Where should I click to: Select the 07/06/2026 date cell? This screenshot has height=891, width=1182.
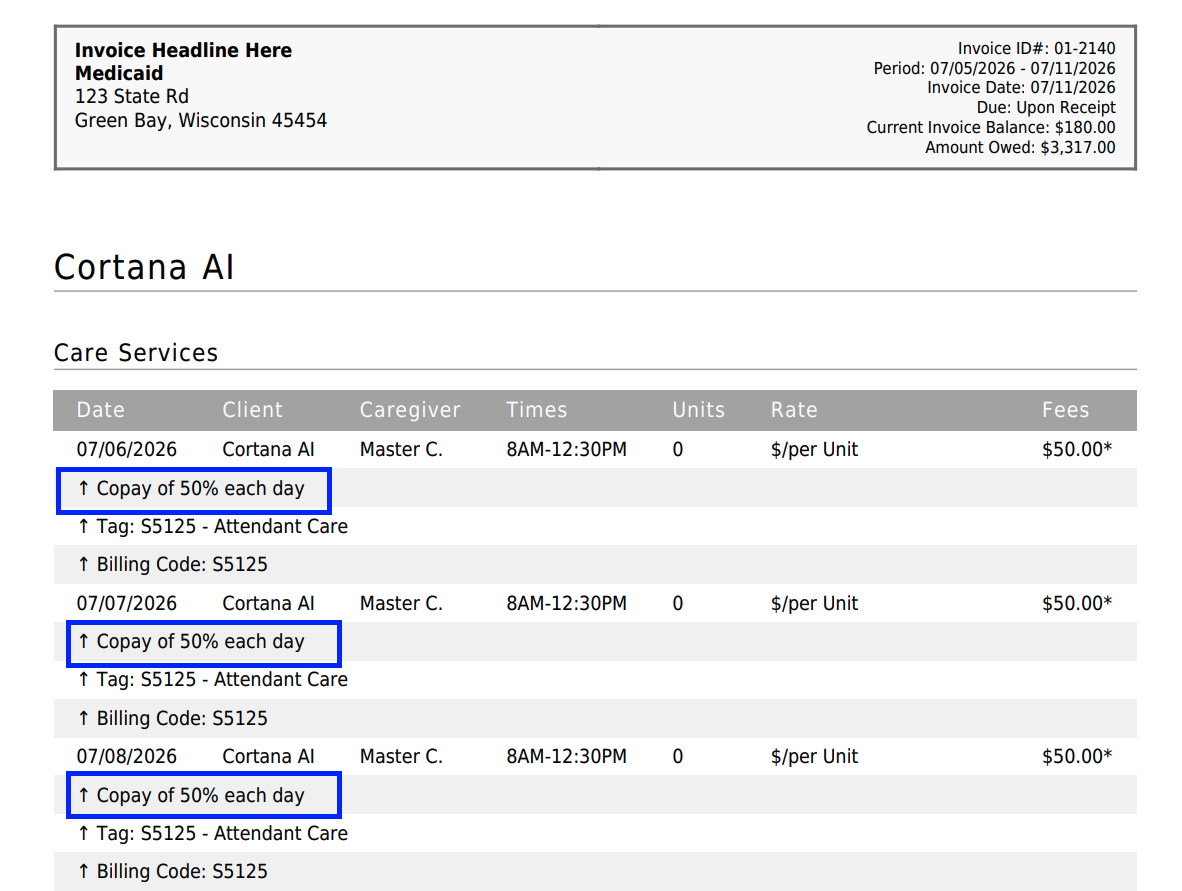point(127,449)
